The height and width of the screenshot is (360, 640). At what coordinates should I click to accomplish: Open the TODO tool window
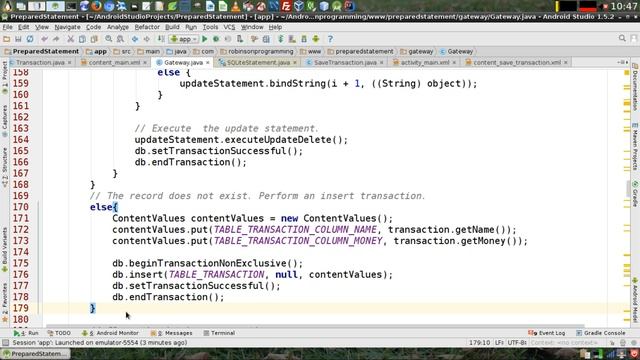pyautogui.click(x=59, y=333)
